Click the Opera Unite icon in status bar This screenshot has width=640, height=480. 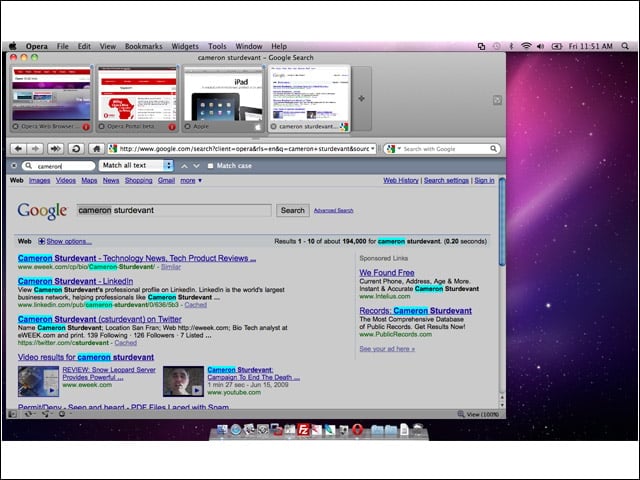[x=46, y=414]
